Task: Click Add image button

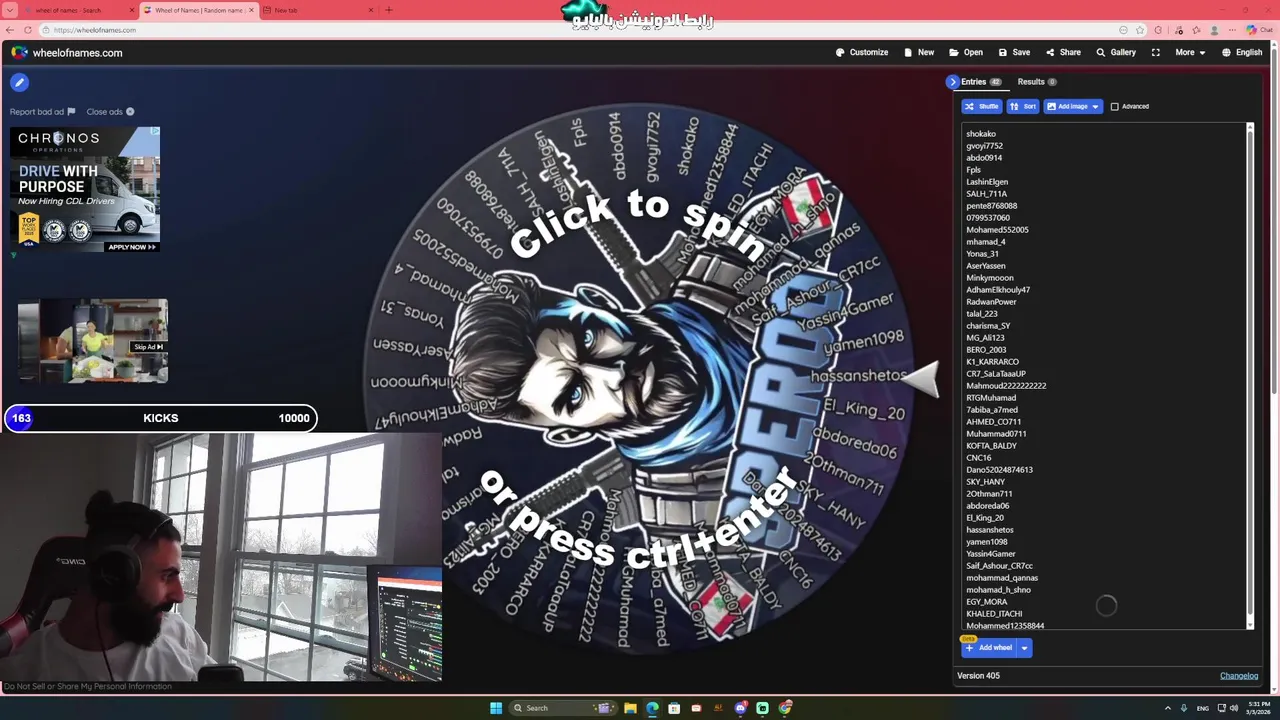Action: coord(1066,106)
